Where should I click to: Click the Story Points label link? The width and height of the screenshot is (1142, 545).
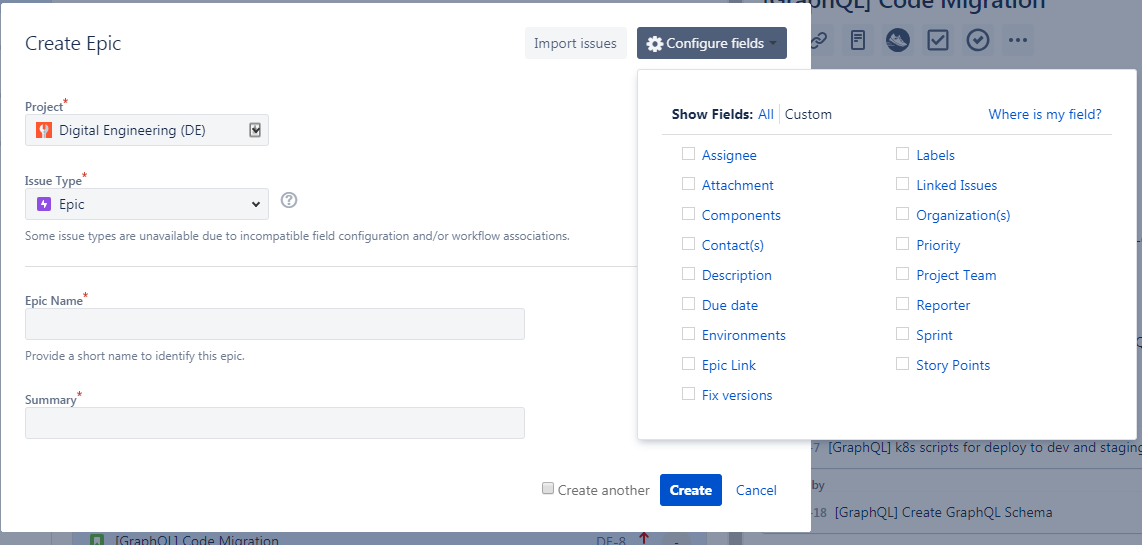pos(953,365)
